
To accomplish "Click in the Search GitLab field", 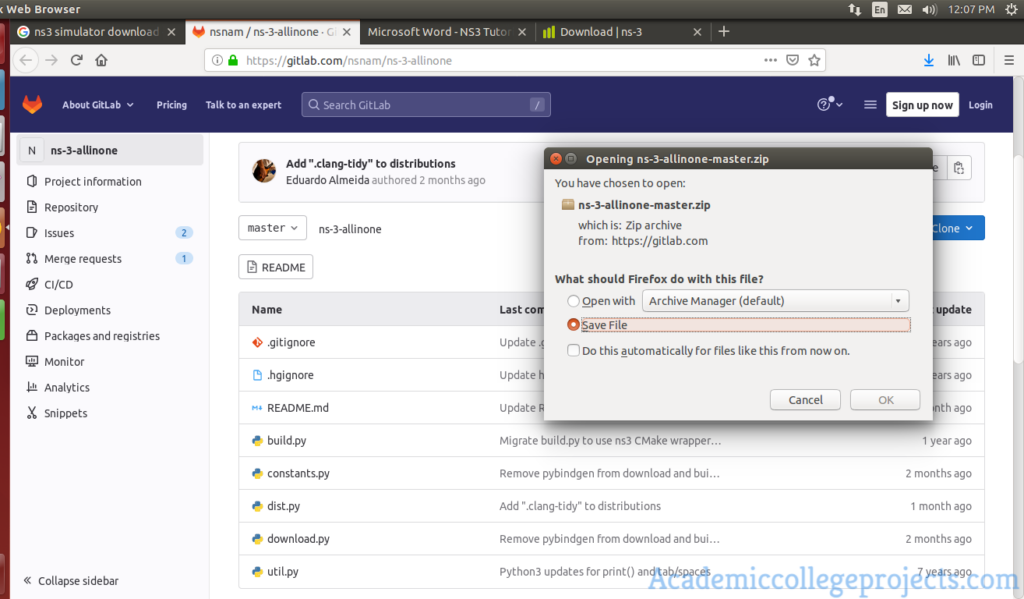I will (x=426, y=105).
